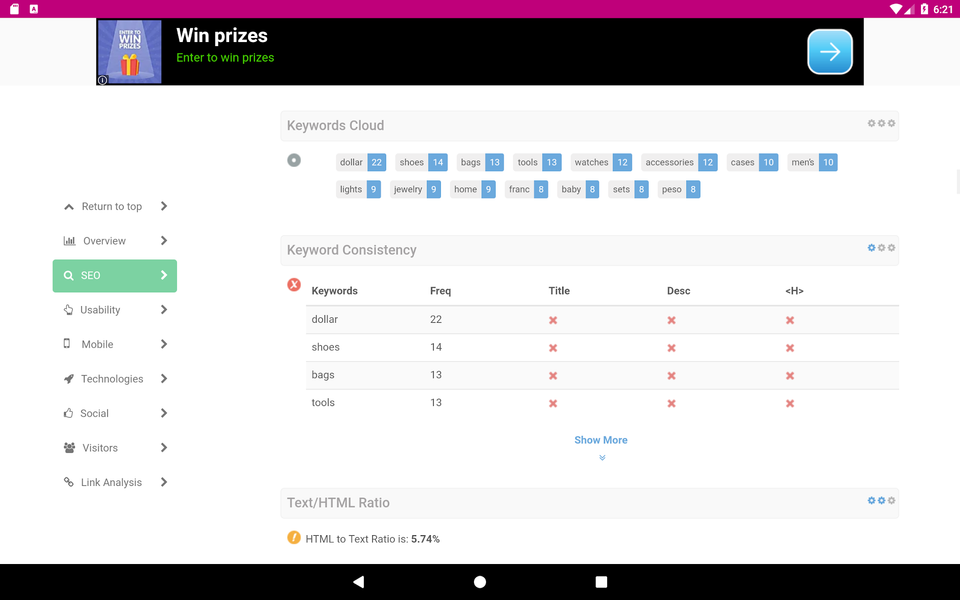This screenshot has height=600, width=960.
Task: Expand the SEO section chevron
Action: pos(163,275)
